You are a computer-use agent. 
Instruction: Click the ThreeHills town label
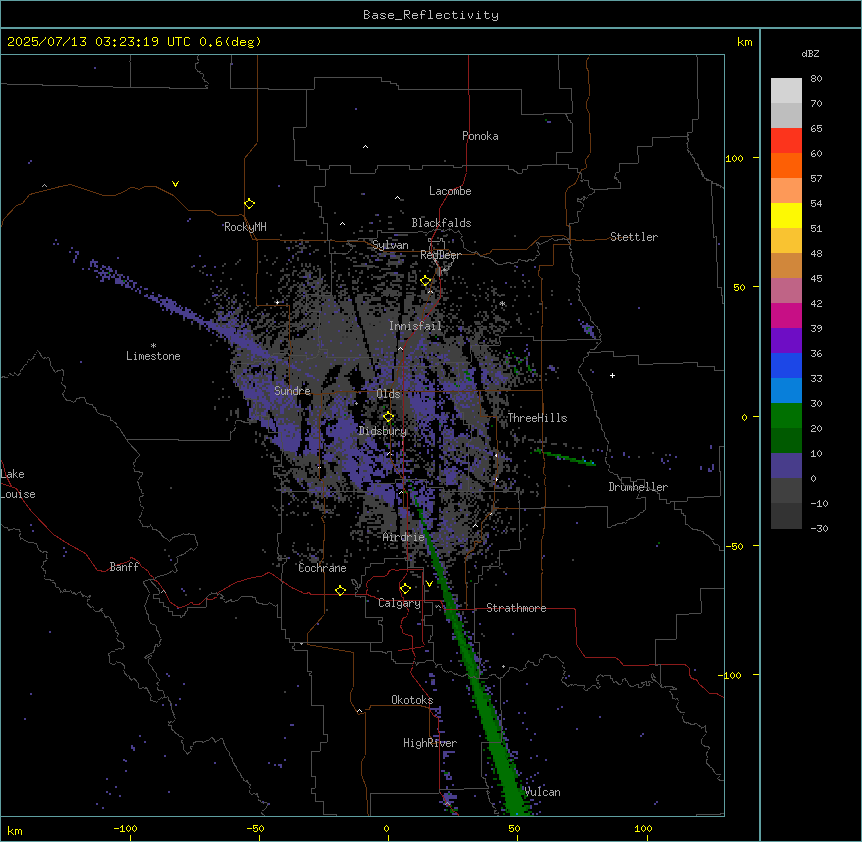pyautogui.click(x=537, y=418)
